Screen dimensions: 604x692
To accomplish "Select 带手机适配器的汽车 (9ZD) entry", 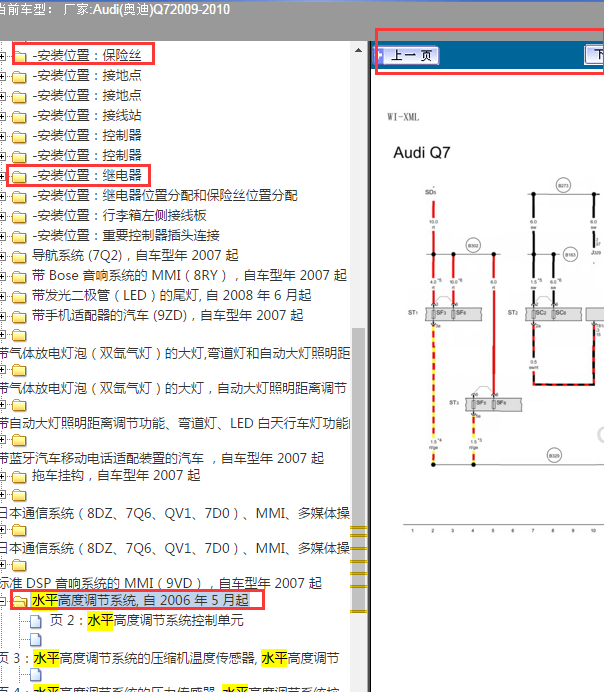I will (x=168, y=315).
